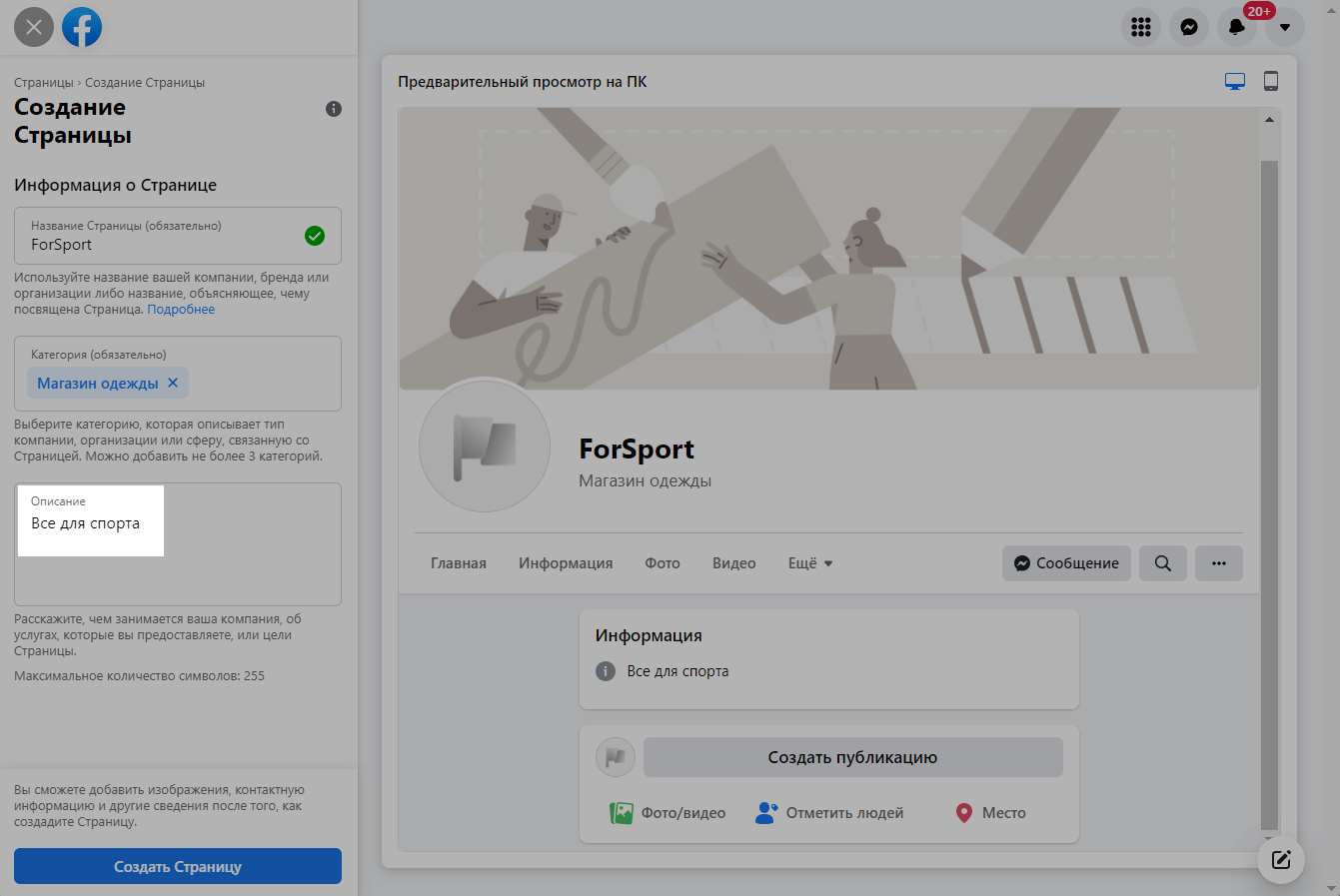This screenshot has width=1340, height=896.
Task: Remove the Магазин одежды category tag
Action: coord(173,383)
